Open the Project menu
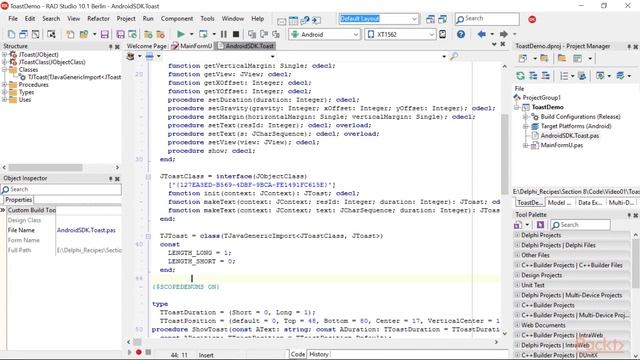640x360 pixels. click(126, 19)
